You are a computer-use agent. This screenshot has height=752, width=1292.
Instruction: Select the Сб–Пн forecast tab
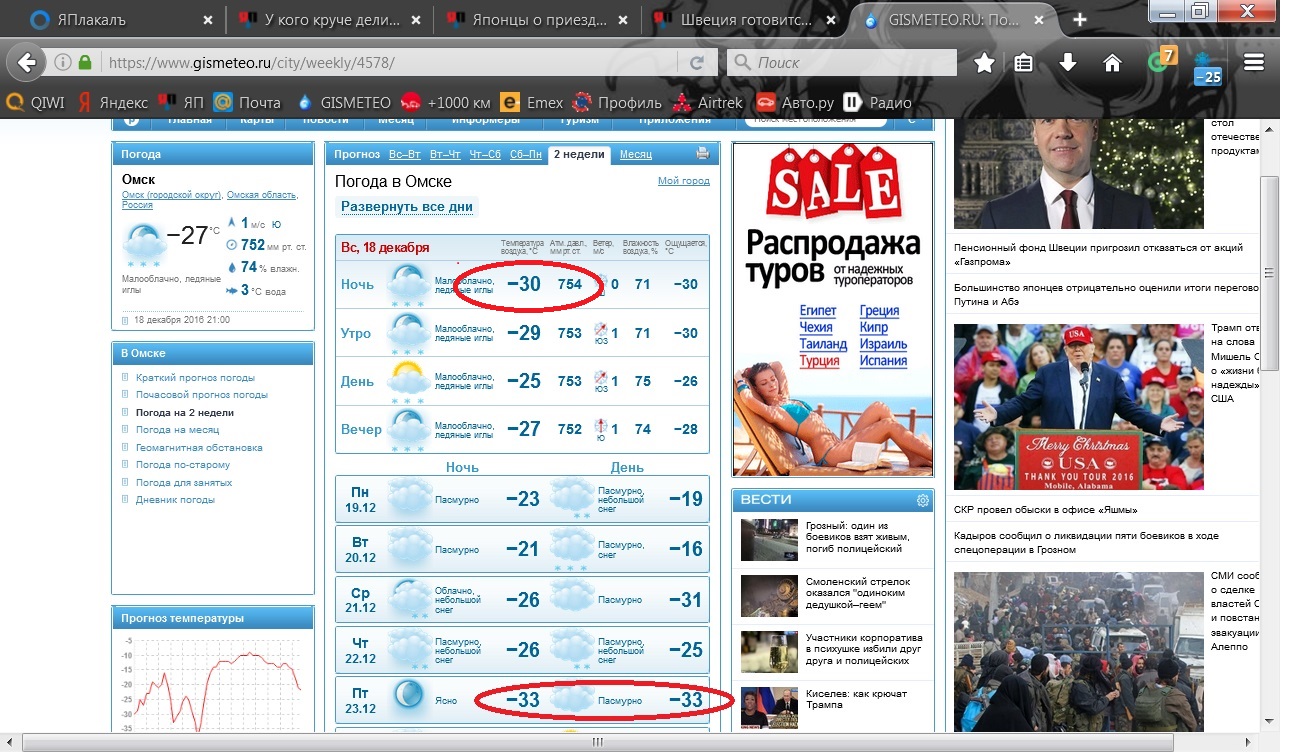[526, 154]
